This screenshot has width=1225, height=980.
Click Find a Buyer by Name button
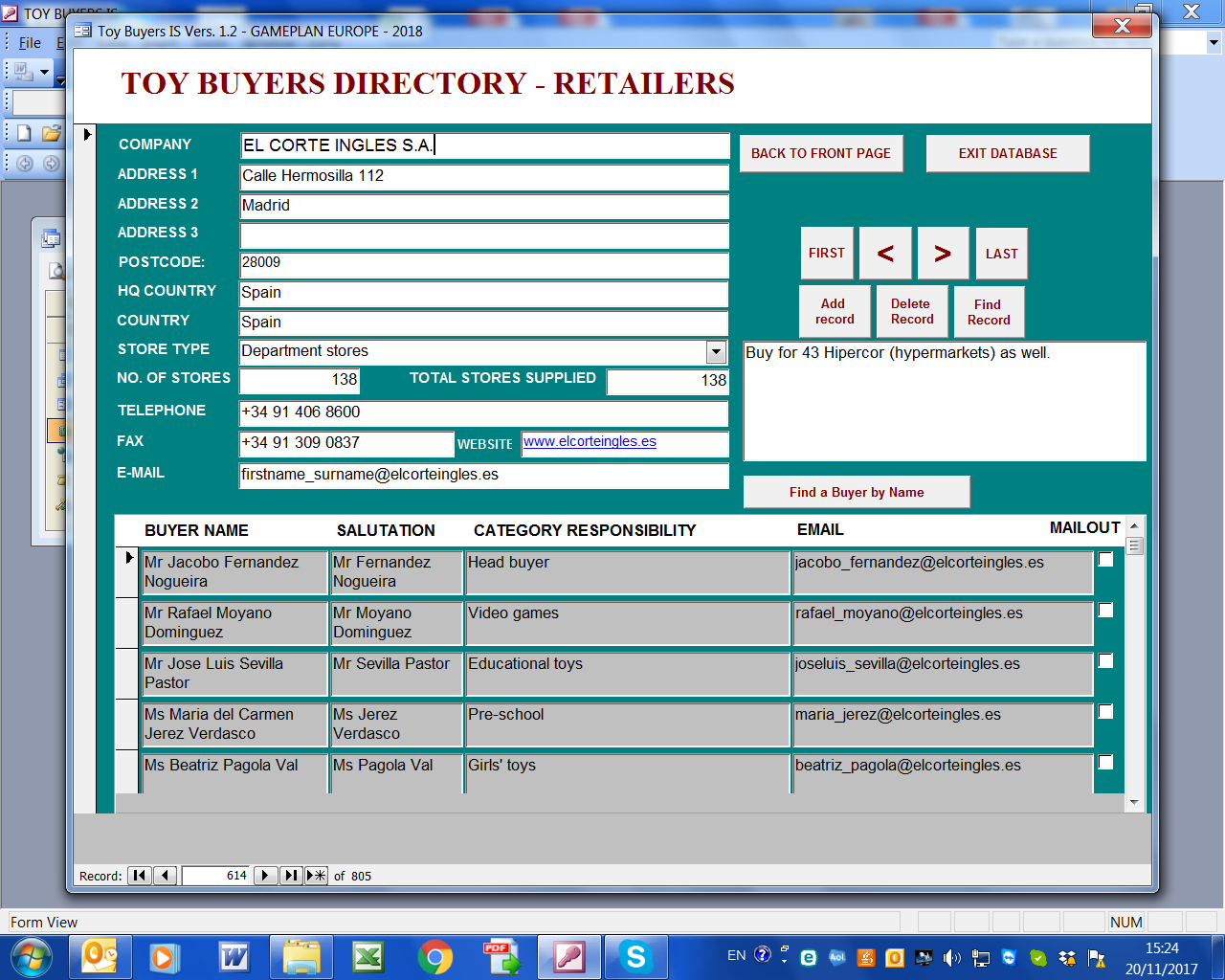pyautogui.click(x=857, y=492)
